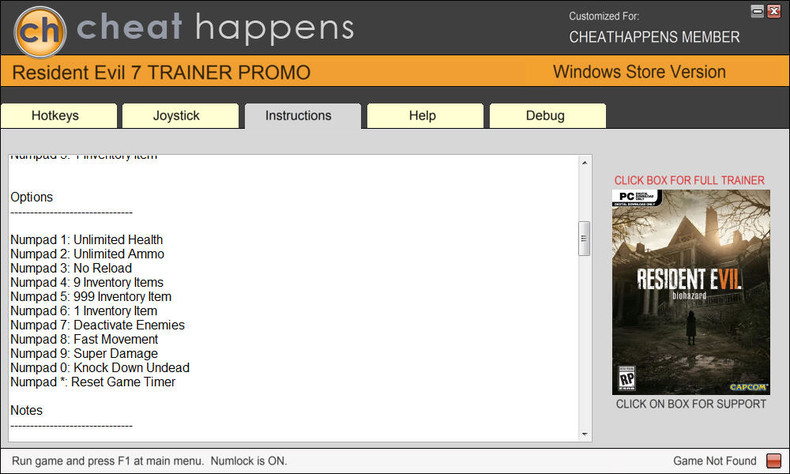Click the 'Windows Store Version' label
This screenshot has width=790, height=474.
[x=639, y=72]
